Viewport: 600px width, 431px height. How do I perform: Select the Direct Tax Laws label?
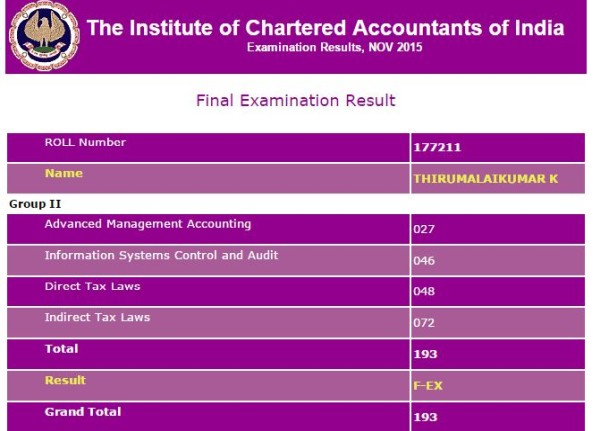[92, 287]
